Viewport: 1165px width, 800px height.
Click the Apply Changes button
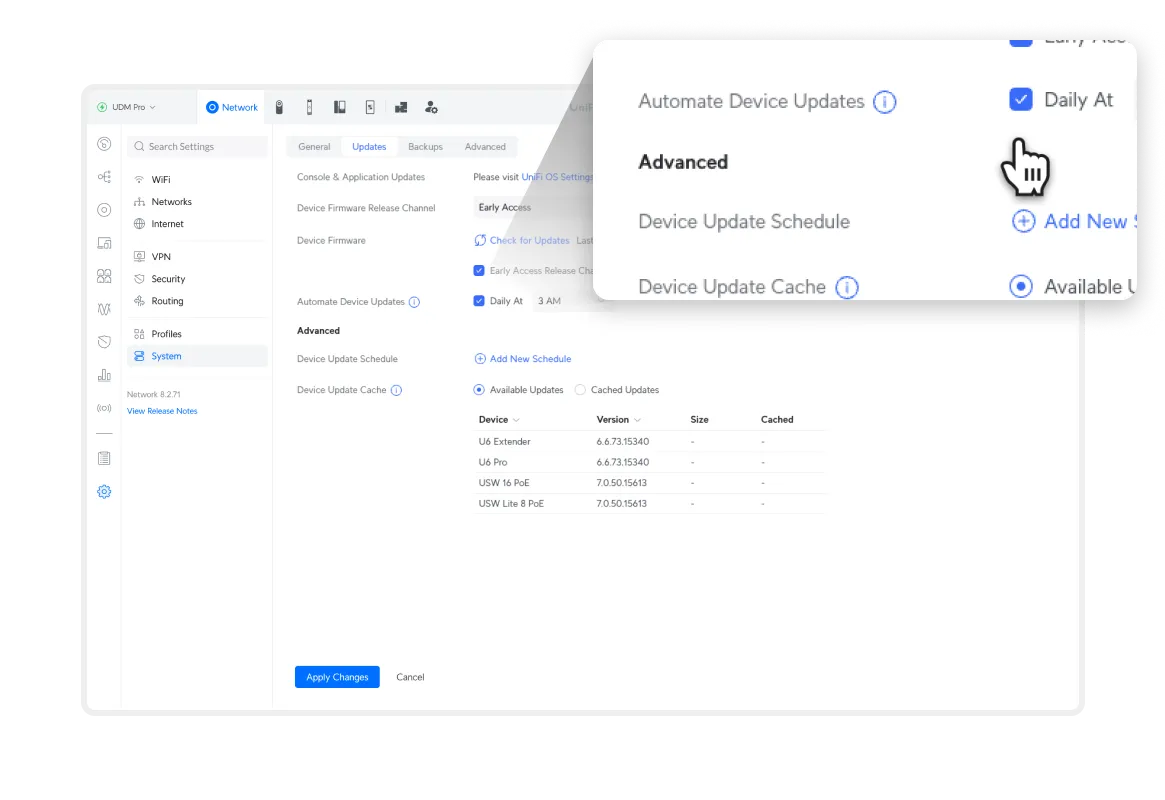pyautogui.click(x=337, y=677)
